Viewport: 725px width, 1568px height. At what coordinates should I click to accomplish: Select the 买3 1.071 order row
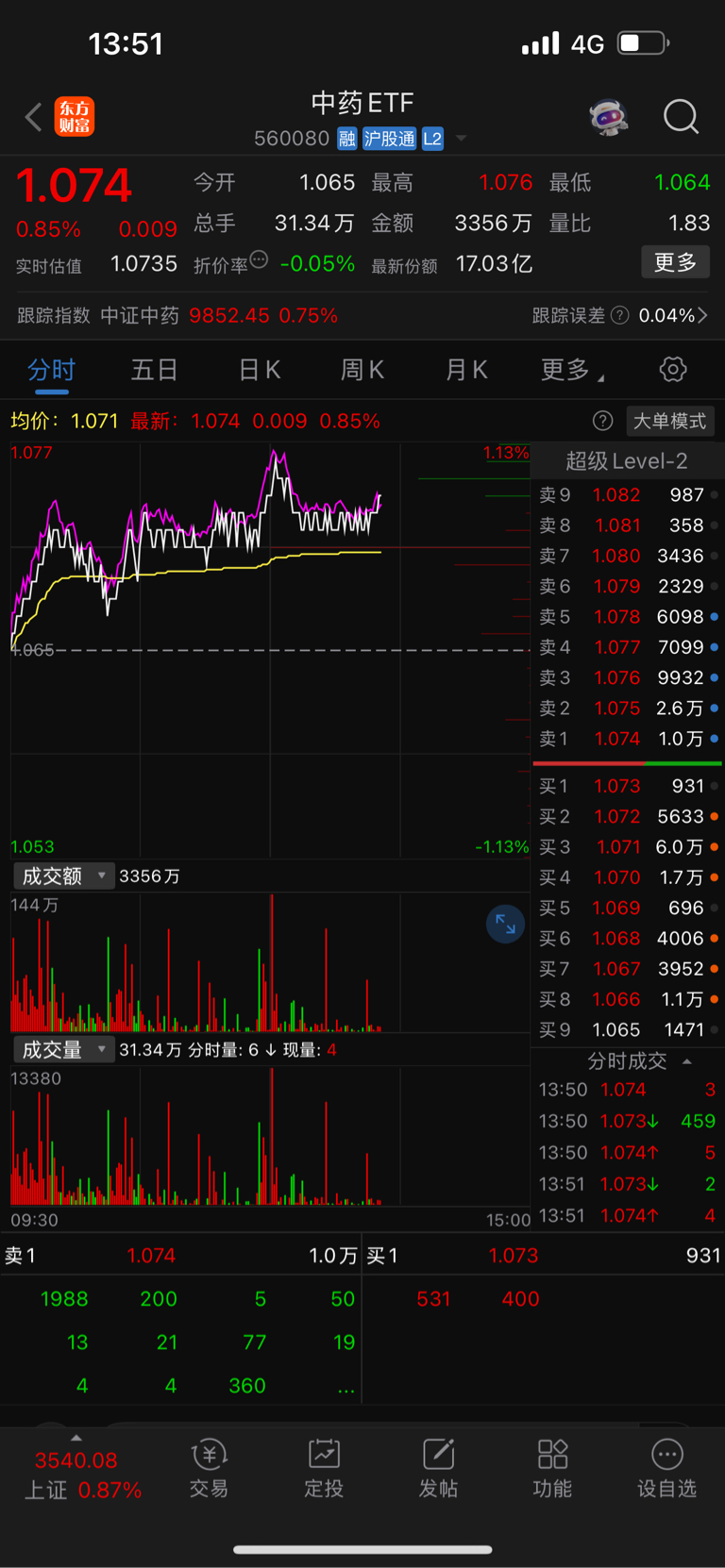click(x=628, y=847)
